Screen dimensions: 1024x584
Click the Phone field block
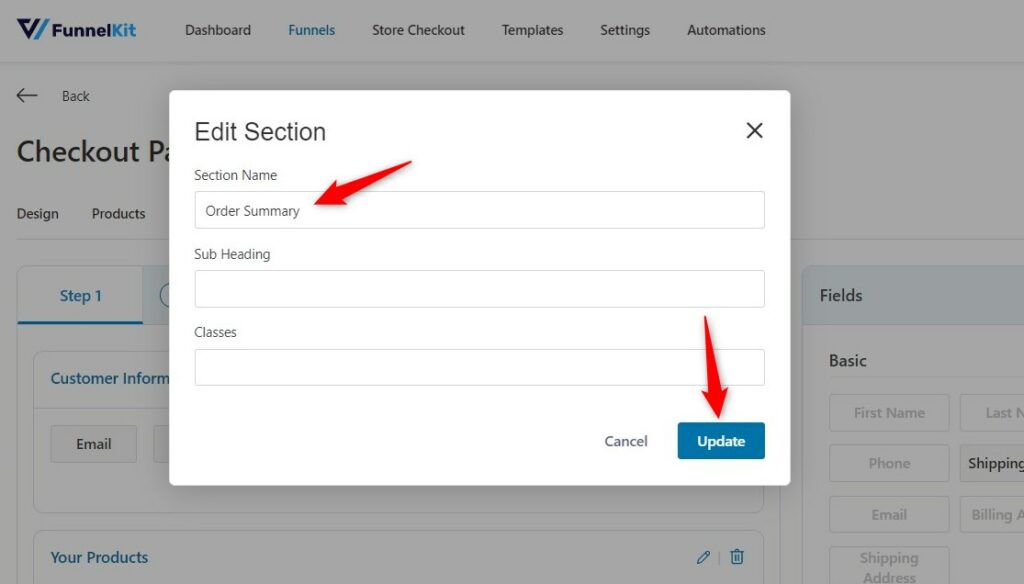click(x=889, y=463)
